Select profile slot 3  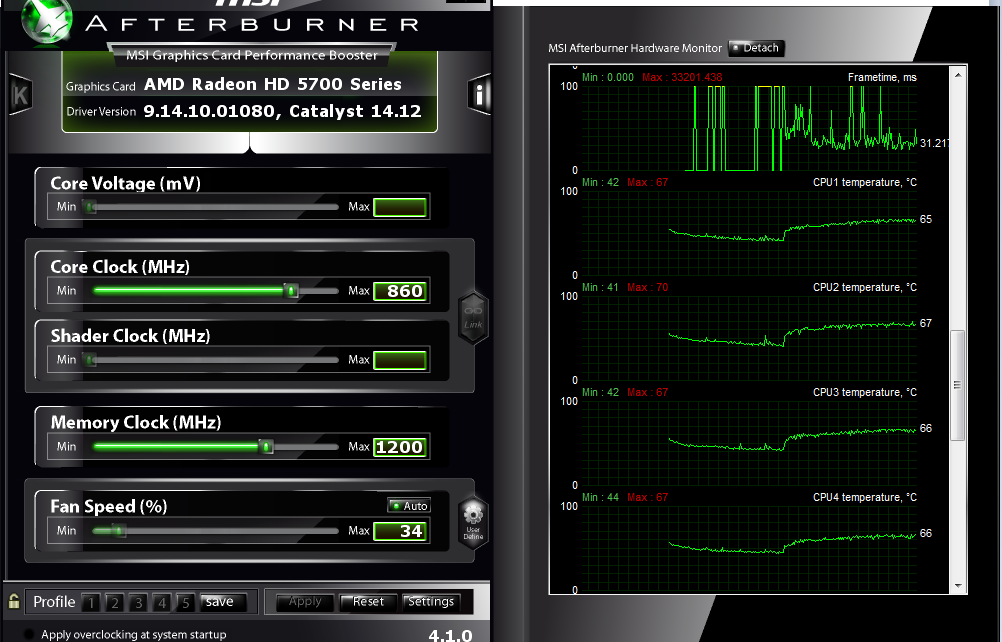138,602
